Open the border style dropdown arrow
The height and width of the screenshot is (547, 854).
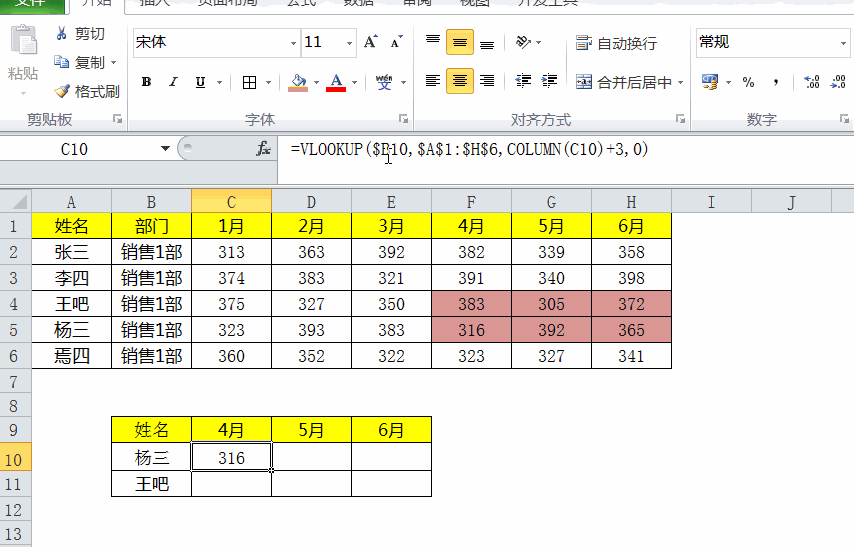[269, 83]
